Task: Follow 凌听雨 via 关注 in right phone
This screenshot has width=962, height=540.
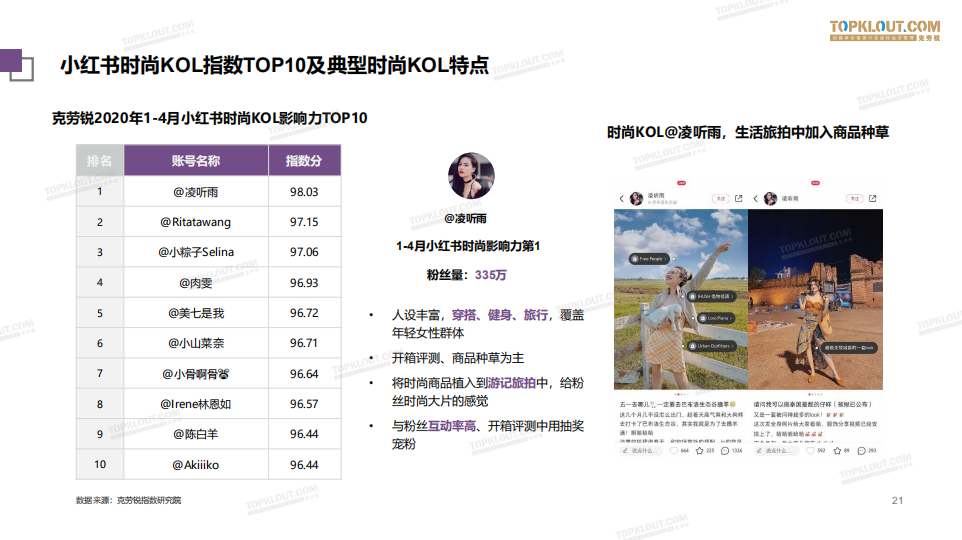Action: point(855,198)
